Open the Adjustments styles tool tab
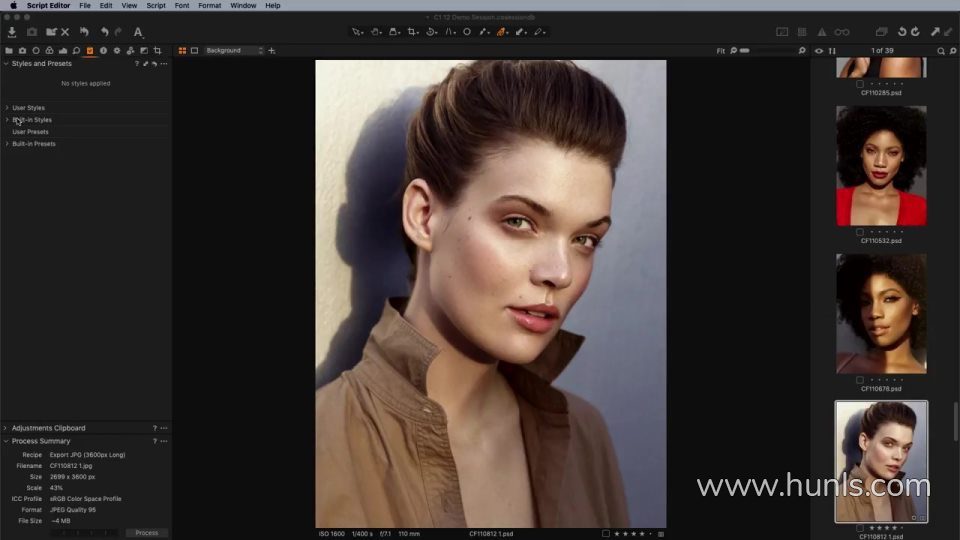The height and width of the screenshot is (540, 960). [89, 50]
